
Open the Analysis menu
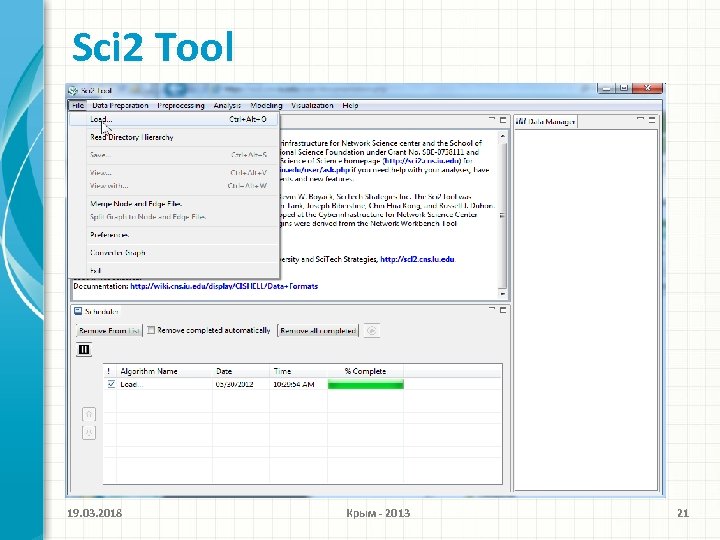(227, 105)
